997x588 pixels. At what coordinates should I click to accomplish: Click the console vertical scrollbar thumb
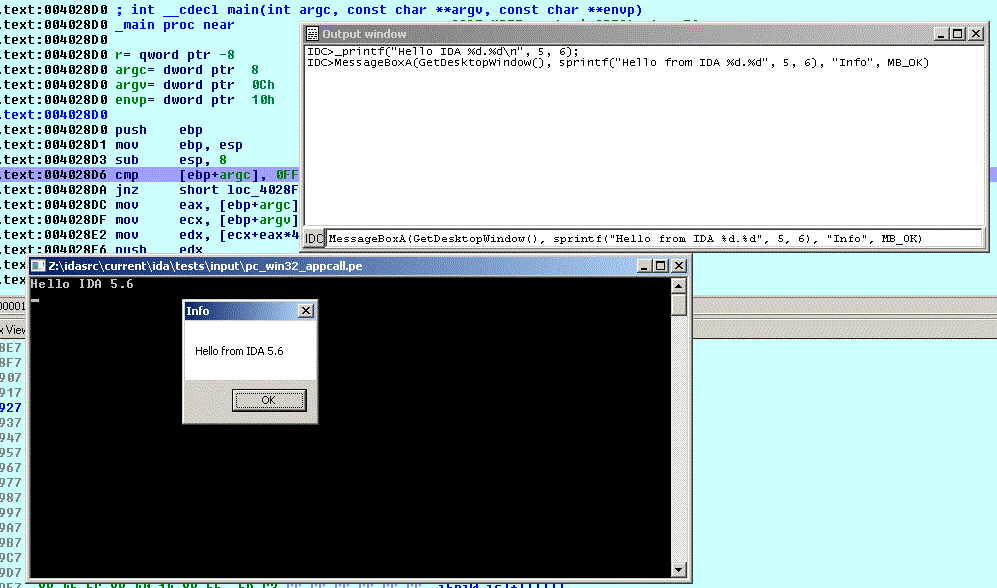pyautogui.click(x=679, y=304)
